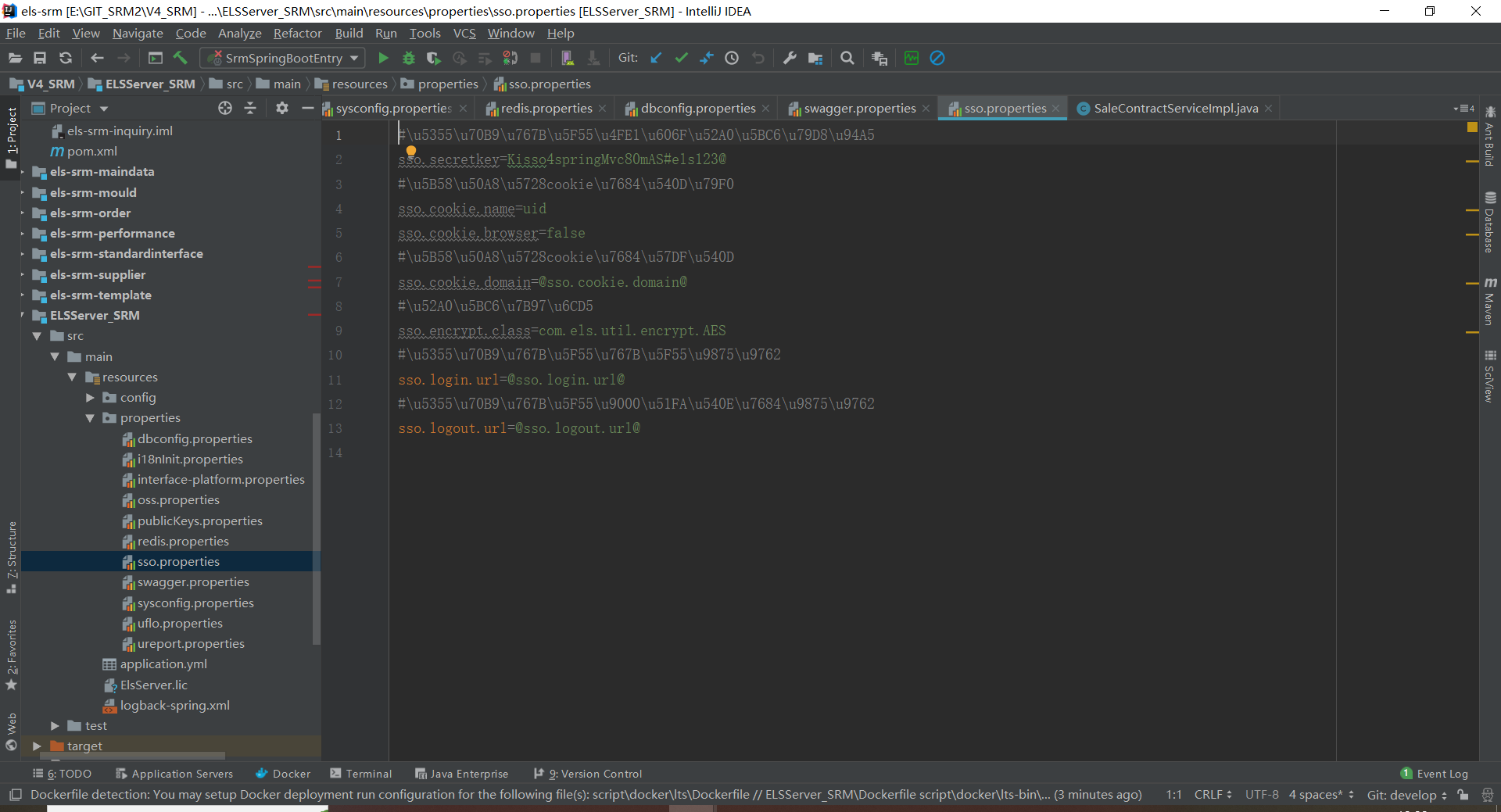1501x812 pixels.
Task: Open the VCS menu
Action: point(464,33)
